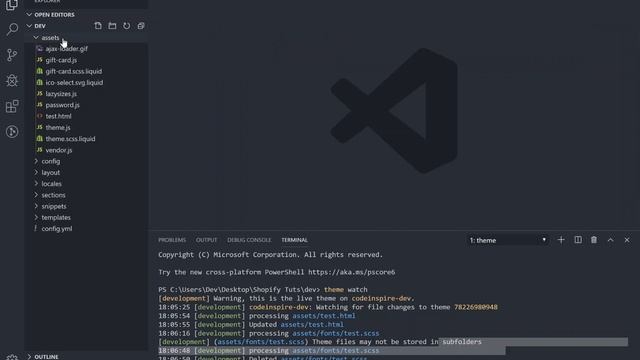Open theme.js file

tap(58, 127)
